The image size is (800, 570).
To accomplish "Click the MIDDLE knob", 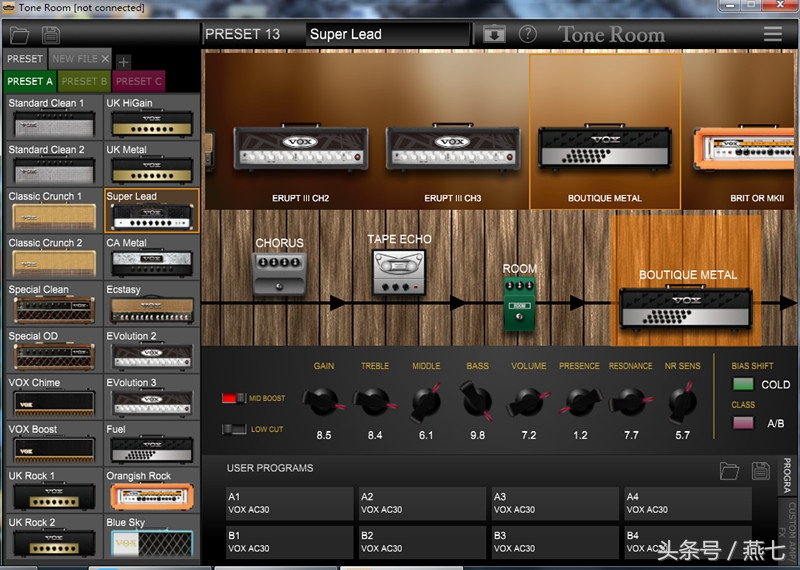I will 426,401.
